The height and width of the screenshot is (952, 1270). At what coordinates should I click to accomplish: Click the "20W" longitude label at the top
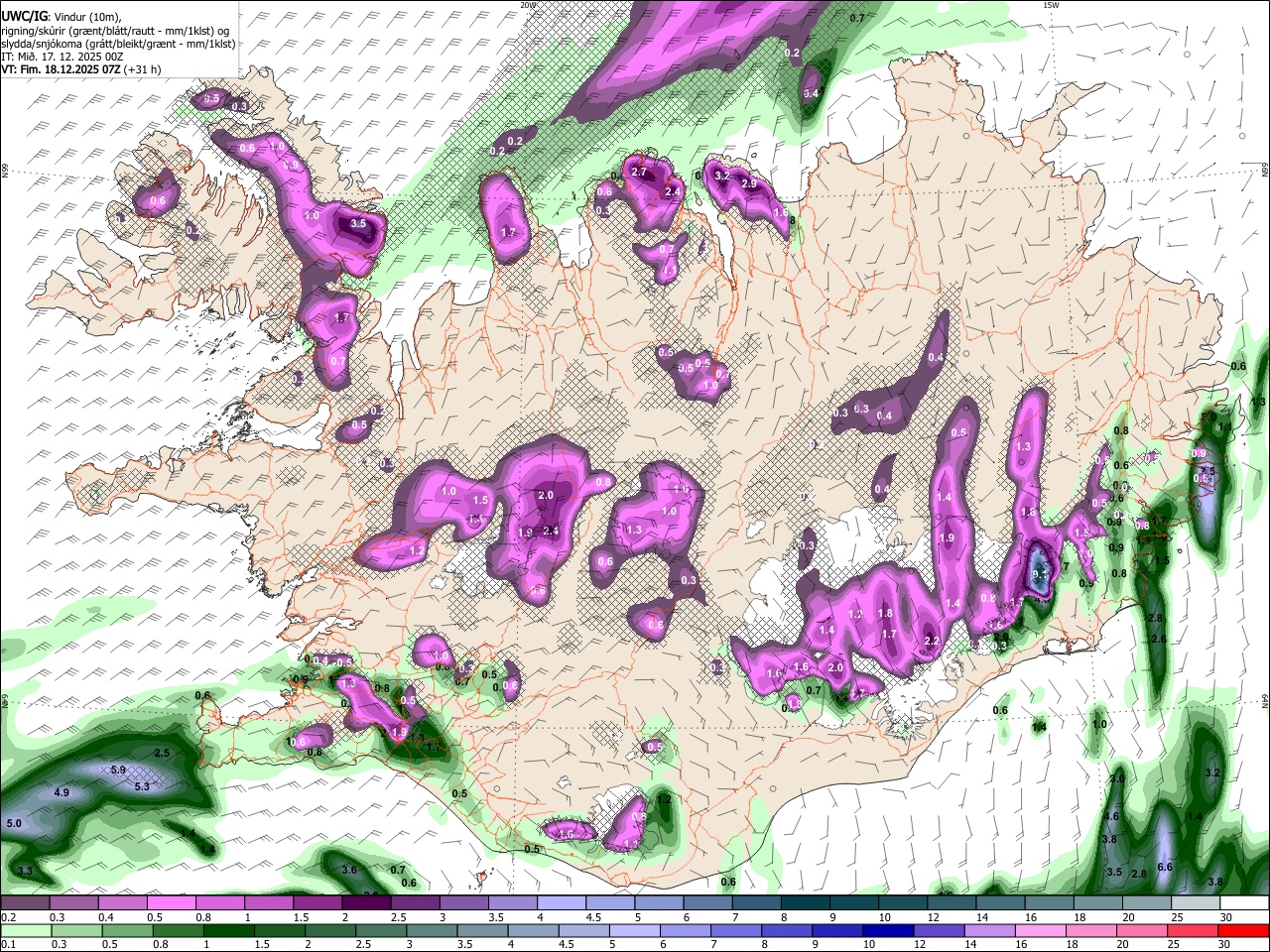(527, 5)
